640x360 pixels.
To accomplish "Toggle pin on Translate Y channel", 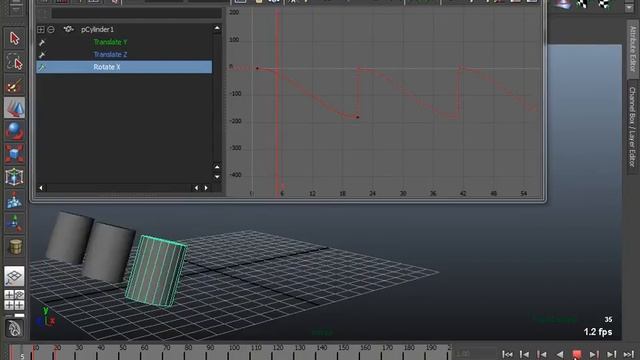I will (42, 42).
